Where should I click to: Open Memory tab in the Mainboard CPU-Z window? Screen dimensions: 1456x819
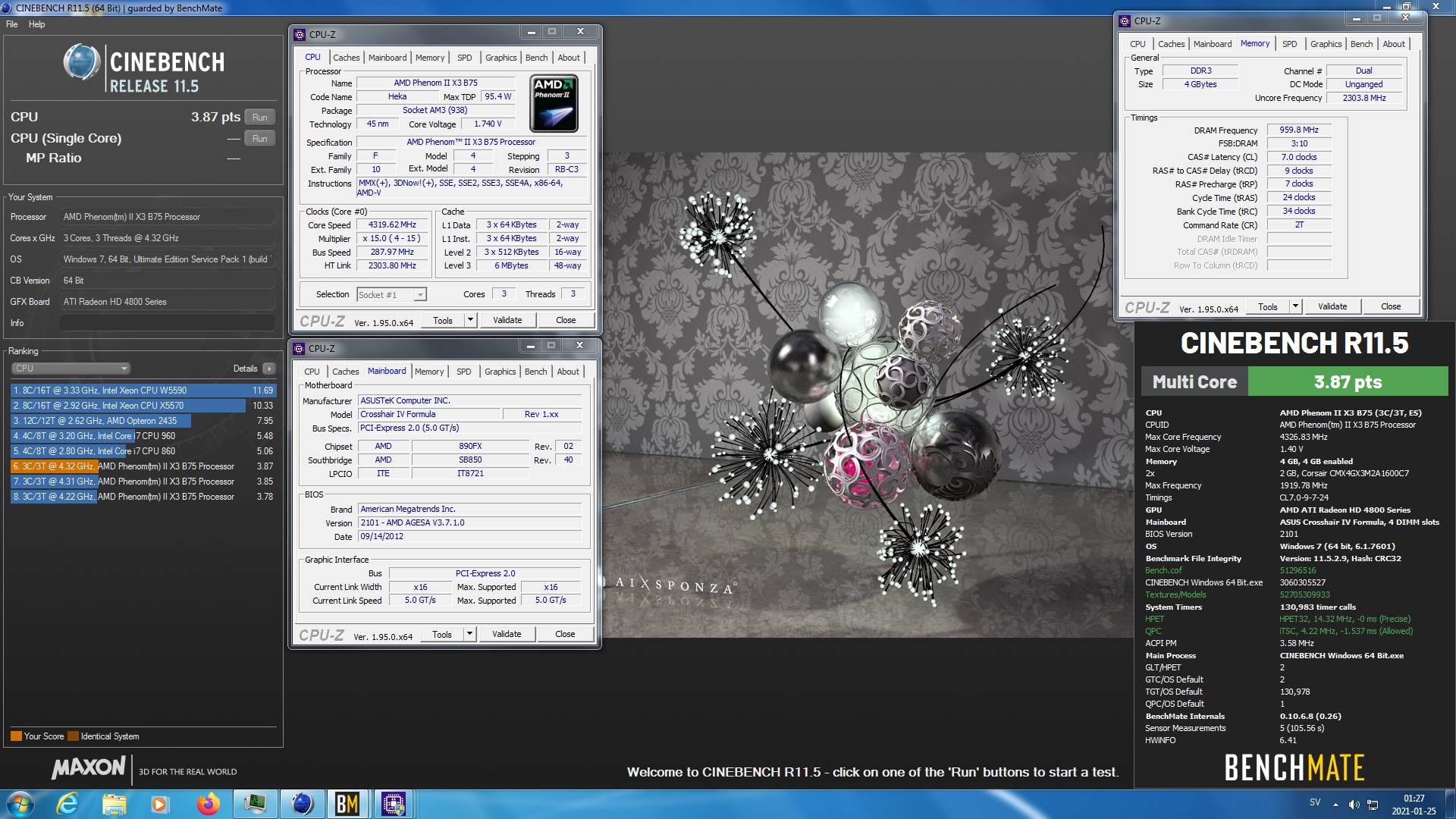[429, 372]
